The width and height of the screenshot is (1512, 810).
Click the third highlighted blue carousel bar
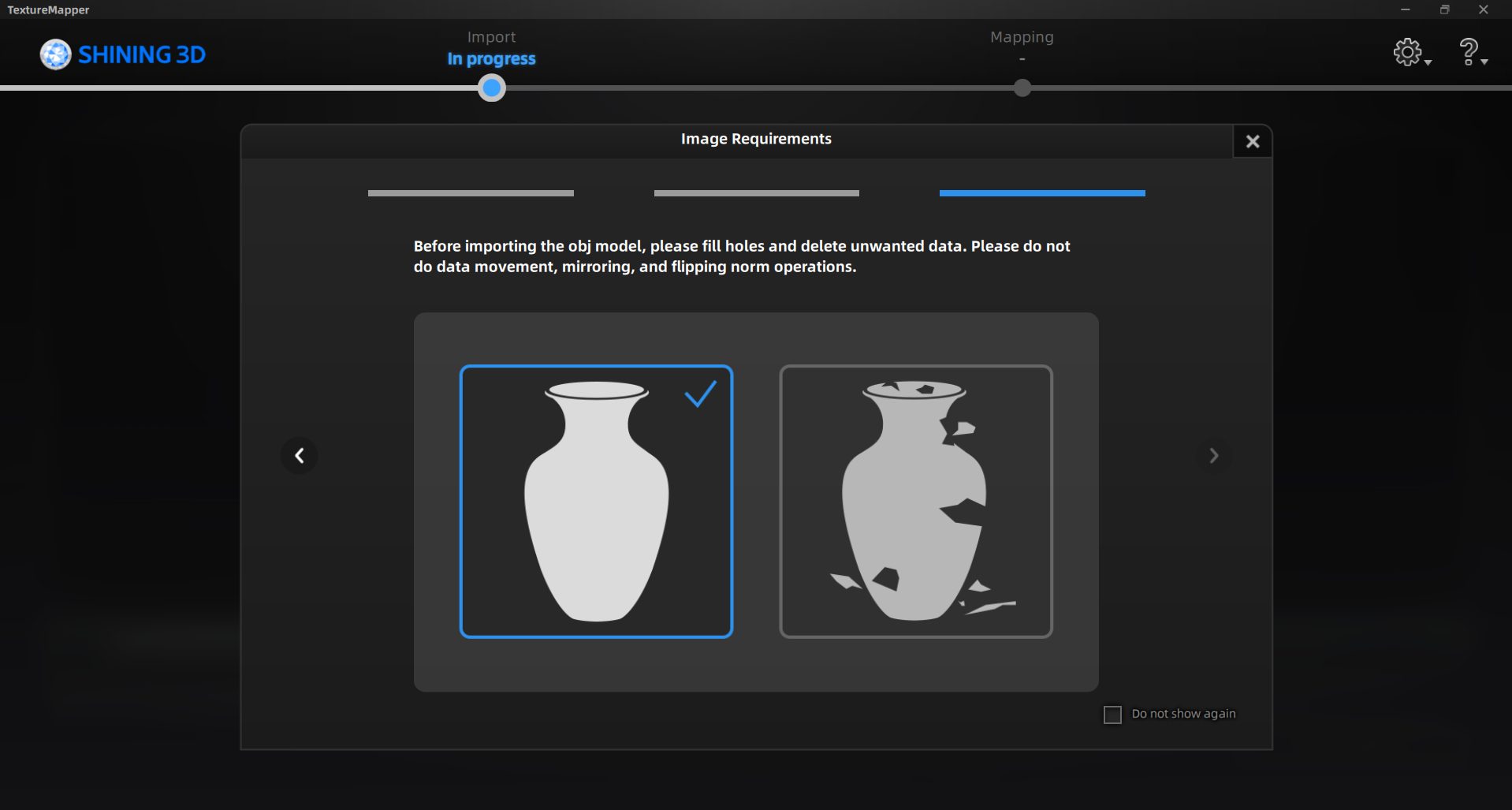click(1041, 193)
